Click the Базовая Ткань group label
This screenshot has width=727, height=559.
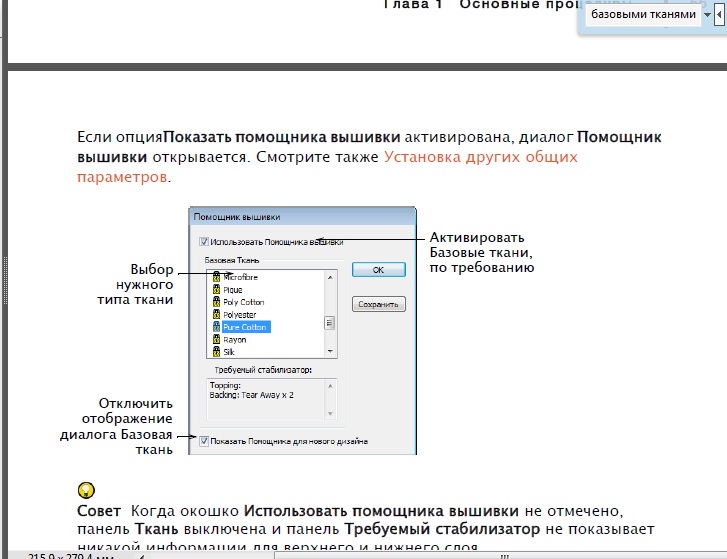[x=231, y=260]
